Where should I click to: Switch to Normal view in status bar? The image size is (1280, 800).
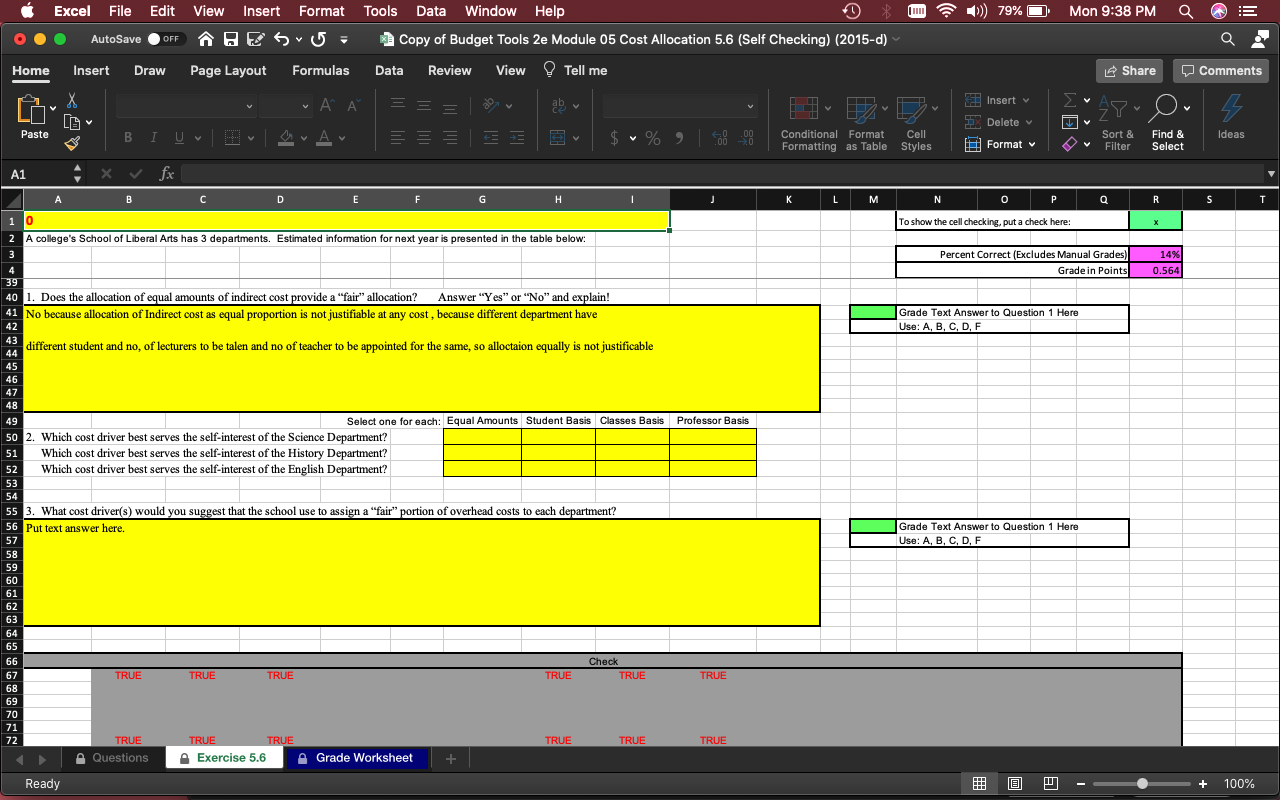point(980,784)
